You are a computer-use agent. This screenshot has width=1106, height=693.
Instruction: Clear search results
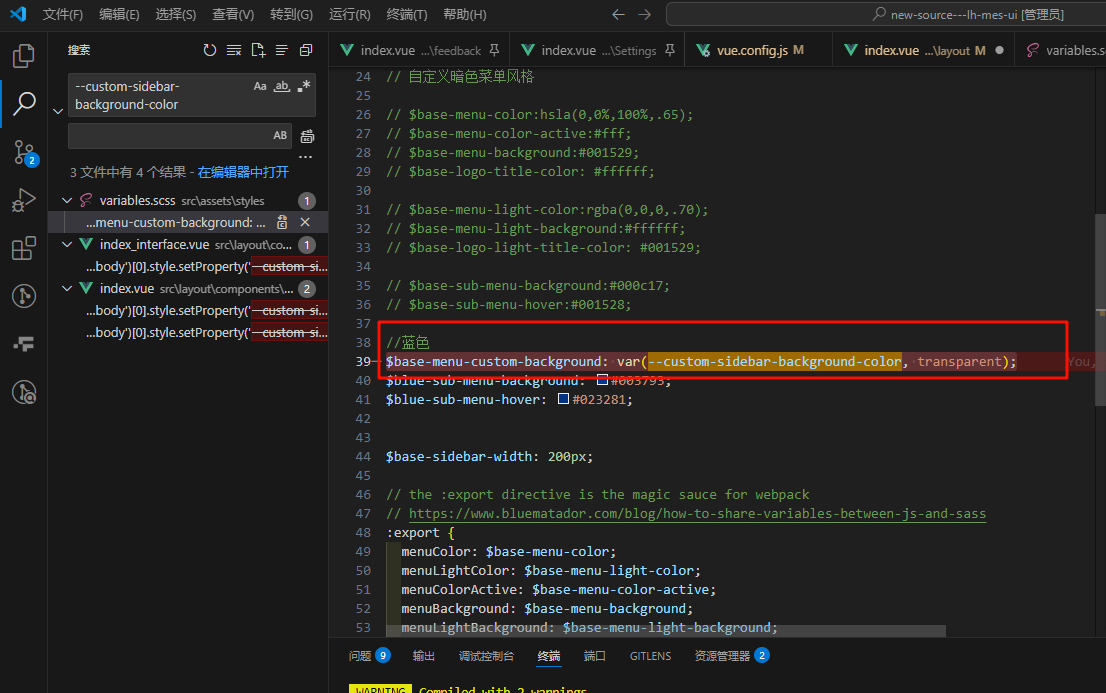[x=234, y=50]
